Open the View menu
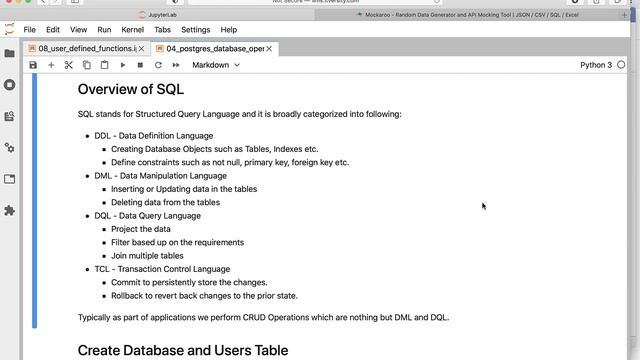 [78, 30]
